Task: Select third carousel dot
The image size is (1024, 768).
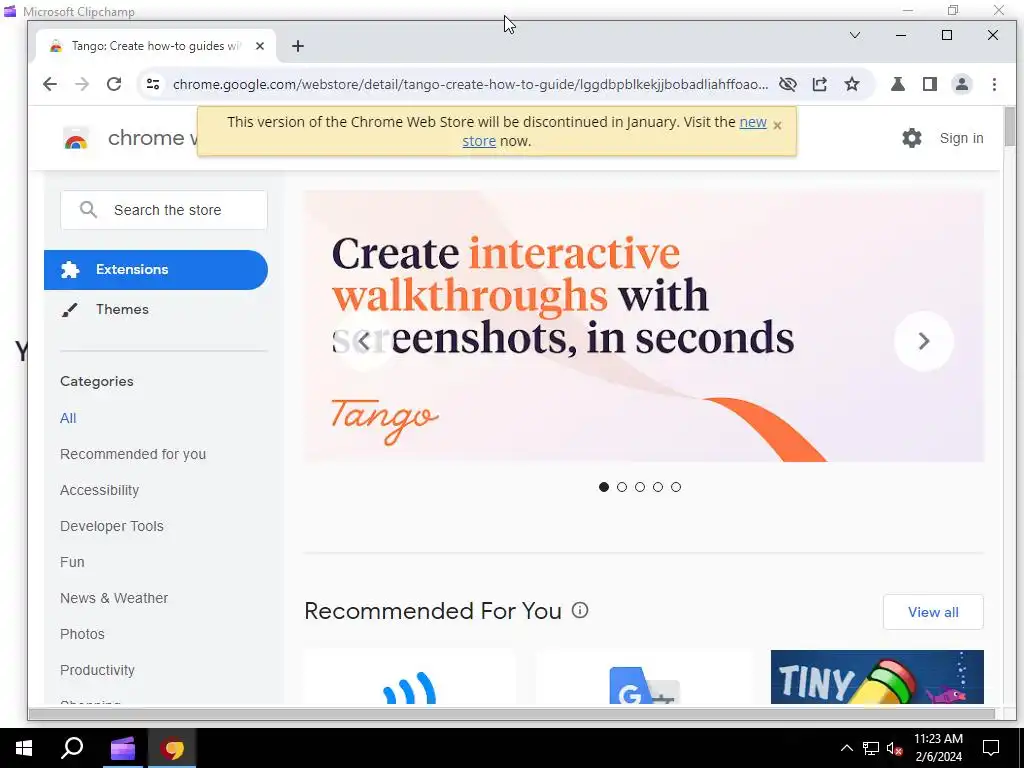Action: pyautogui.click(x=640, y=487)
